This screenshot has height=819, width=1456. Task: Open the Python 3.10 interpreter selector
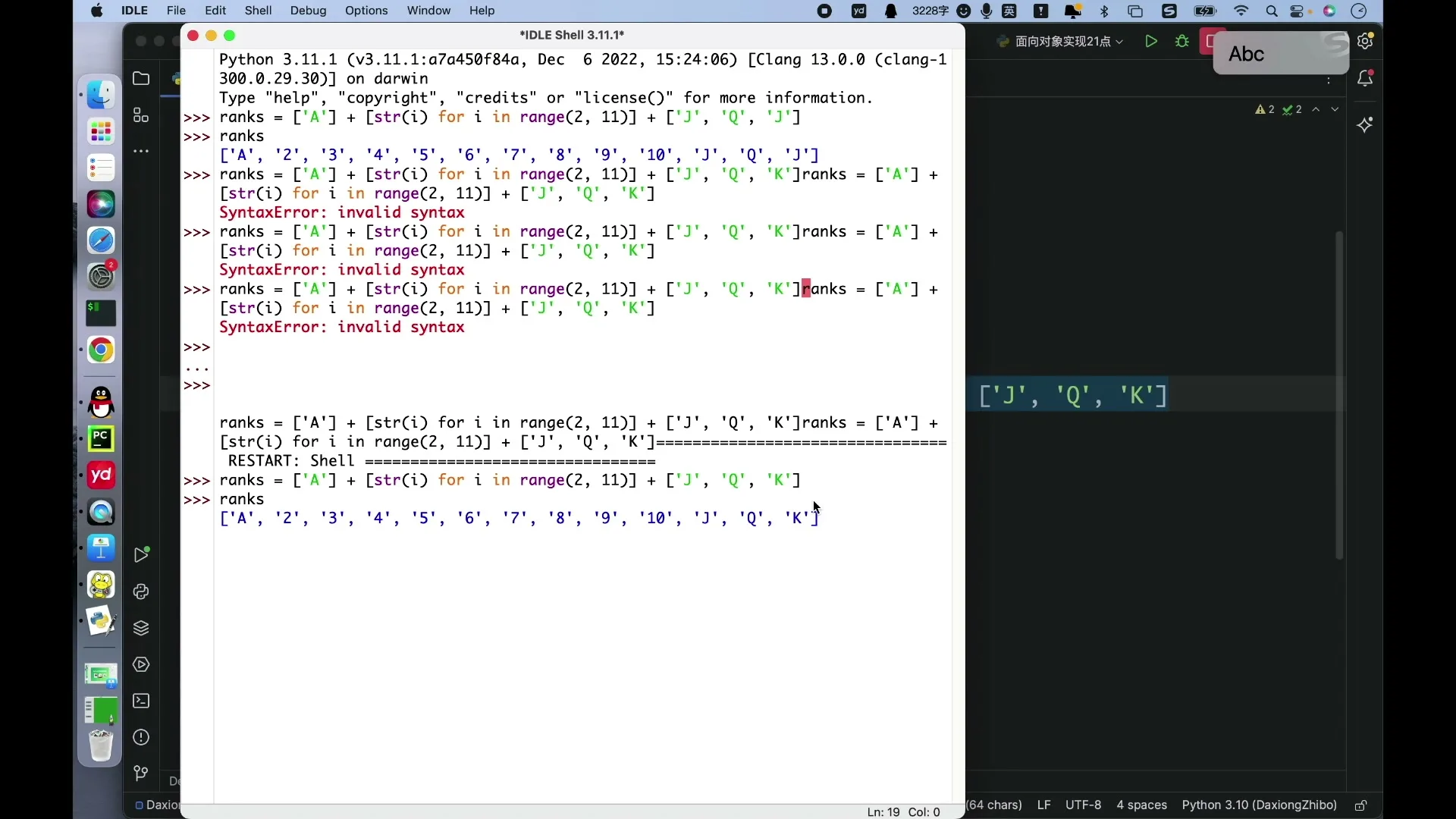click(1260, 805)
